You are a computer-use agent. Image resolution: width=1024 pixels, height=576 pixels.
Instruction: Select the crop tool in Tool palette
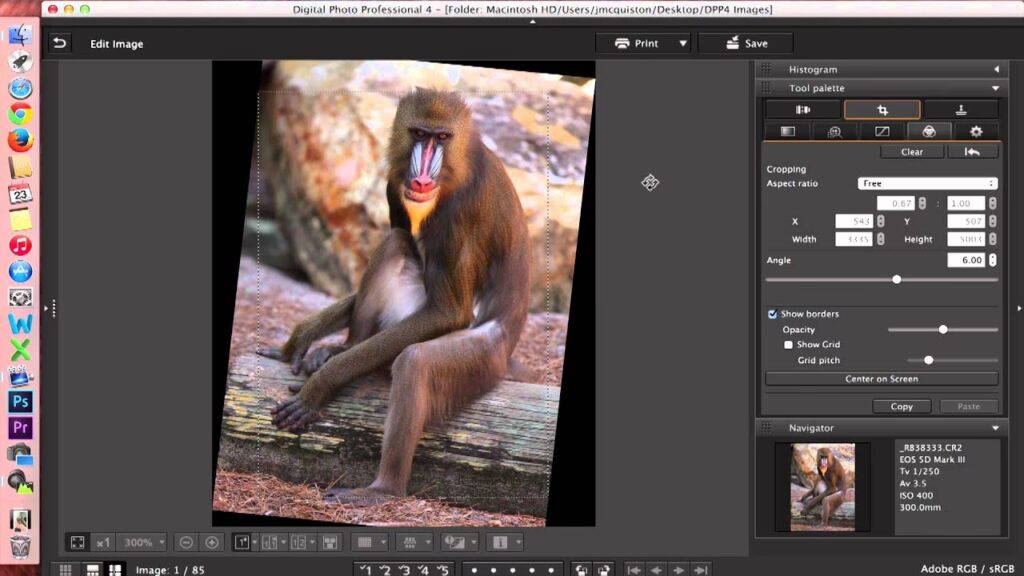click(882, 110)
